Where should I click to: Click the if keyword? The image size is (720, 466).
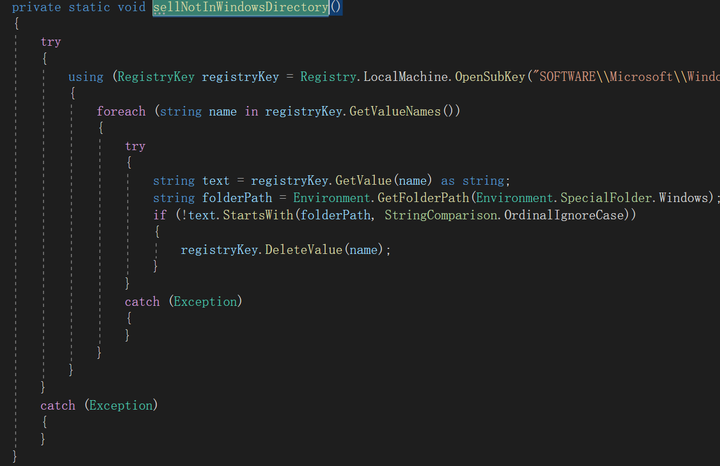tap(160, 215)
